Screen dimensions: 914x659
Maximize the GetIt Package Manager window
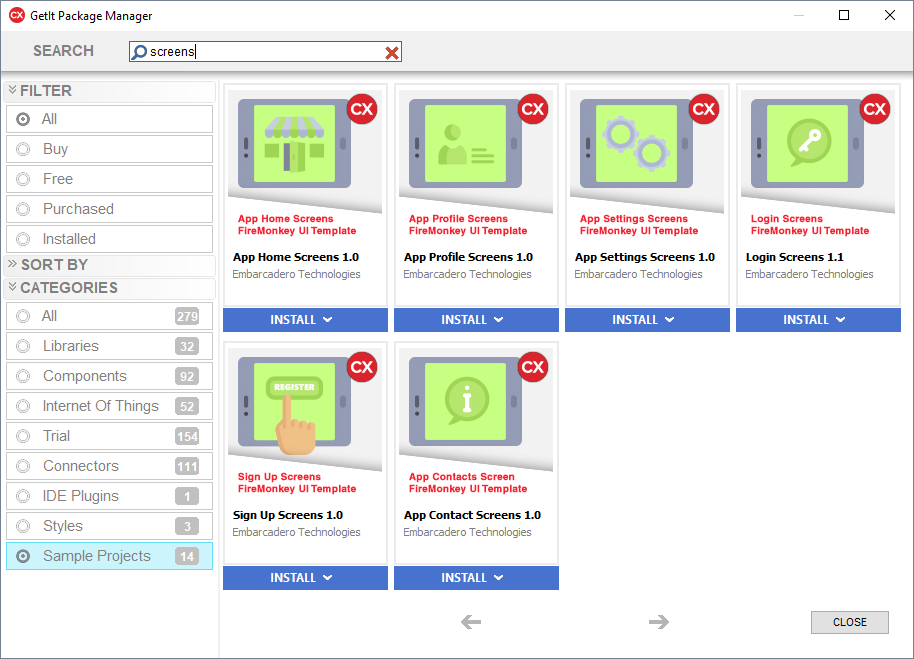pyautogui.click(x=843, y=15)
